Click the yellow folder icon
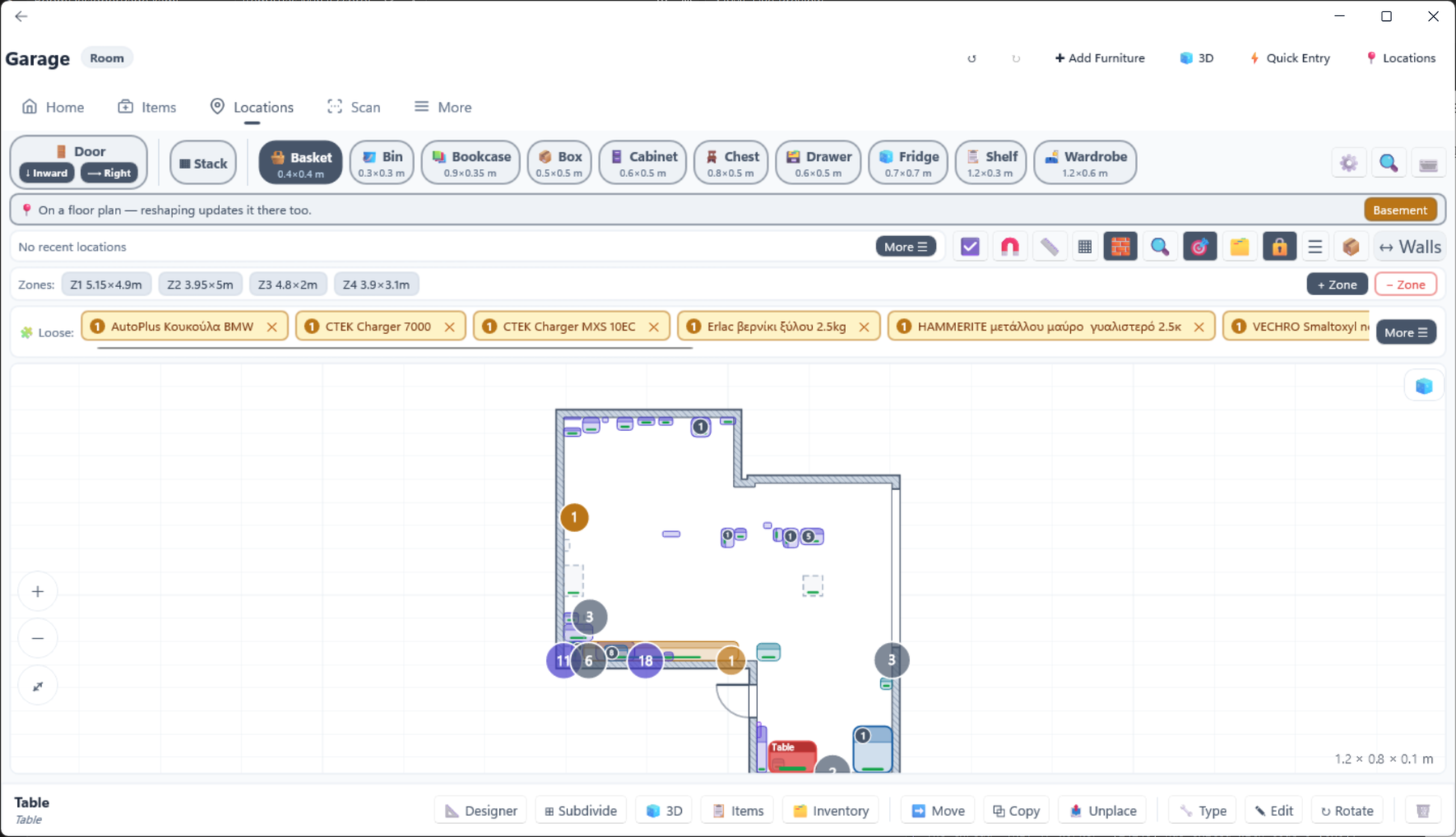 click(x=1239, y=247)
